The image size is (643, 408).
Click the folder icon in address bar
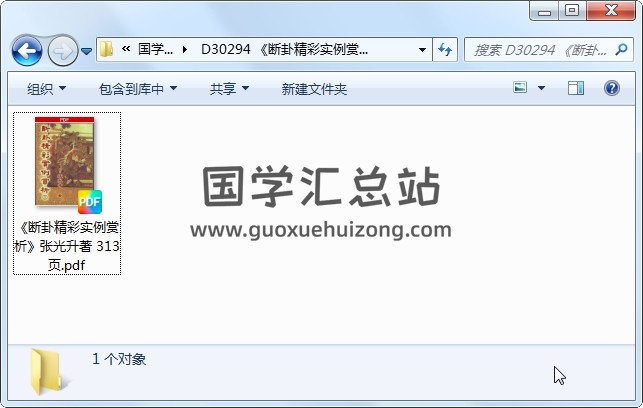point(107,50)
